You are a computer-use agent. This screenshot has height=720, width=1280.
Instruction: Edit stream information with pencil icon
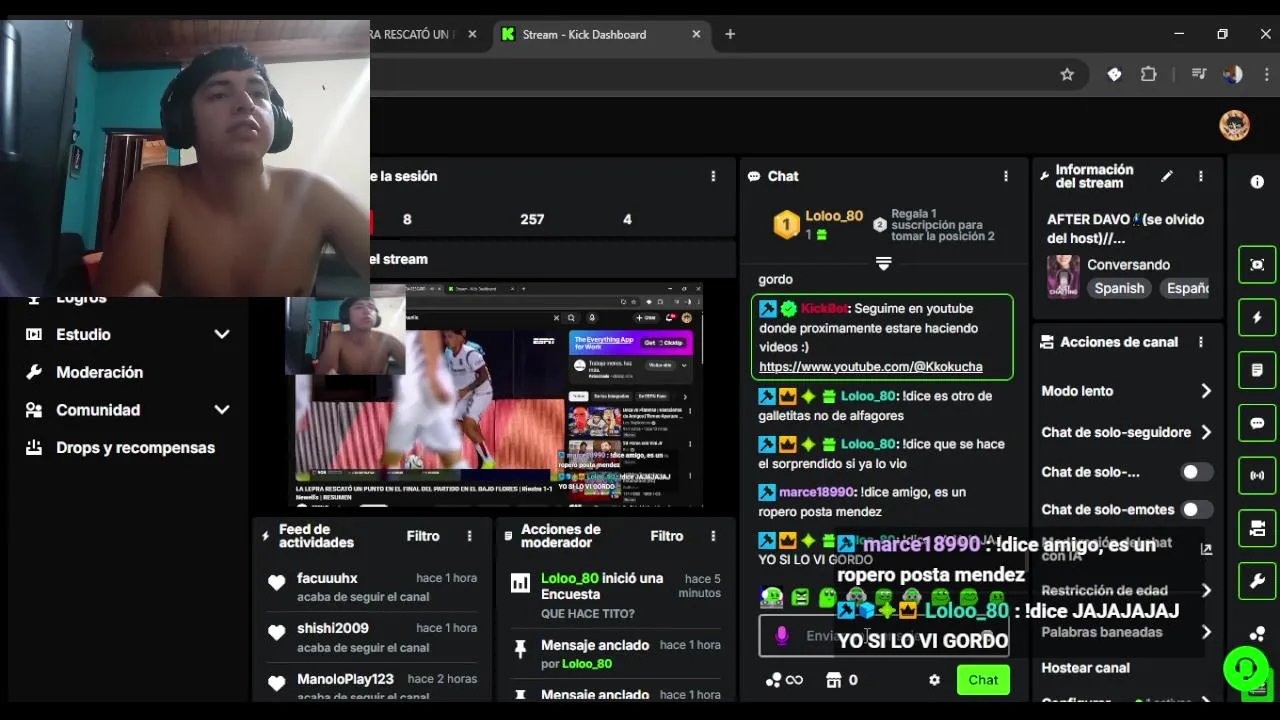click(1166, 176)
